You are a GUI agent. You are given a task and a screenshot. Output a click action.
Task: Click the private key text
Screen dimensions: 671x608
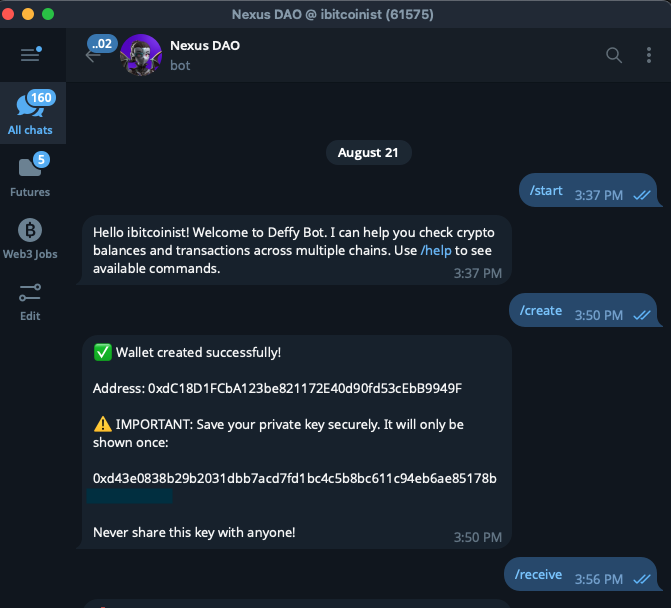click(x=294, y=478)
